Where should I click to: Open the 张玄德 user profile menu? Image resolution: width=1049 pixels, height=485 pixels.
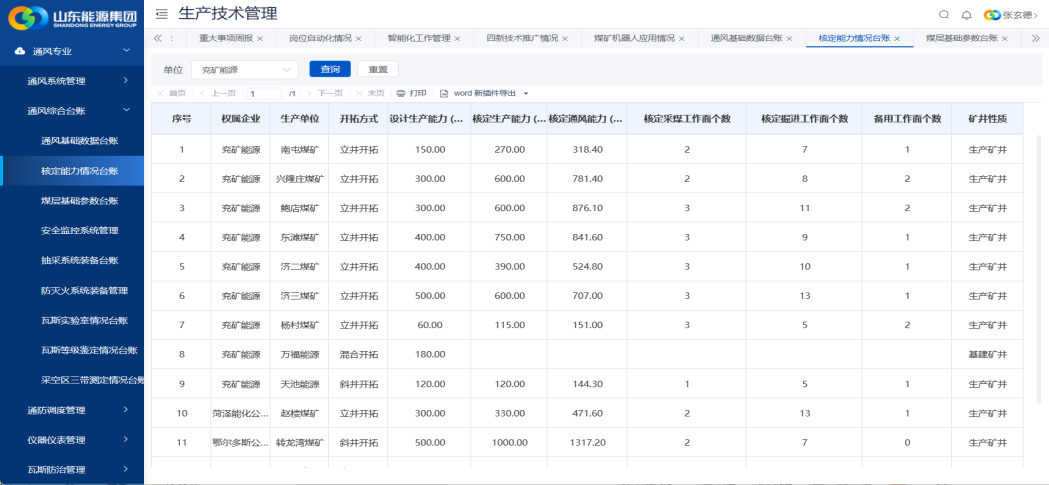click(1010, 15)
